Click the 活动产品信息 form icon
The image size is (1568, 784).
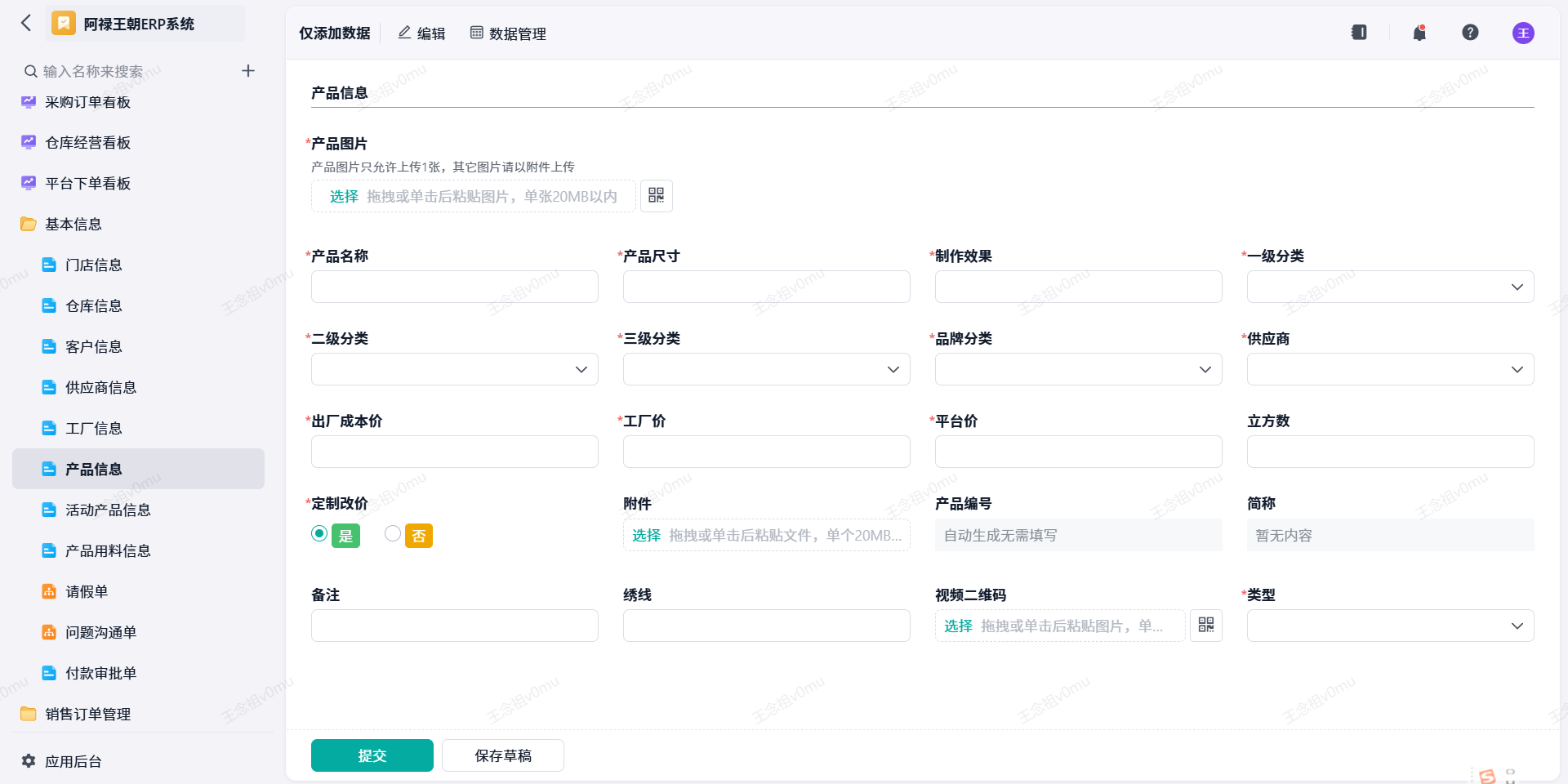pyautogui.click(x=49, y=510)
